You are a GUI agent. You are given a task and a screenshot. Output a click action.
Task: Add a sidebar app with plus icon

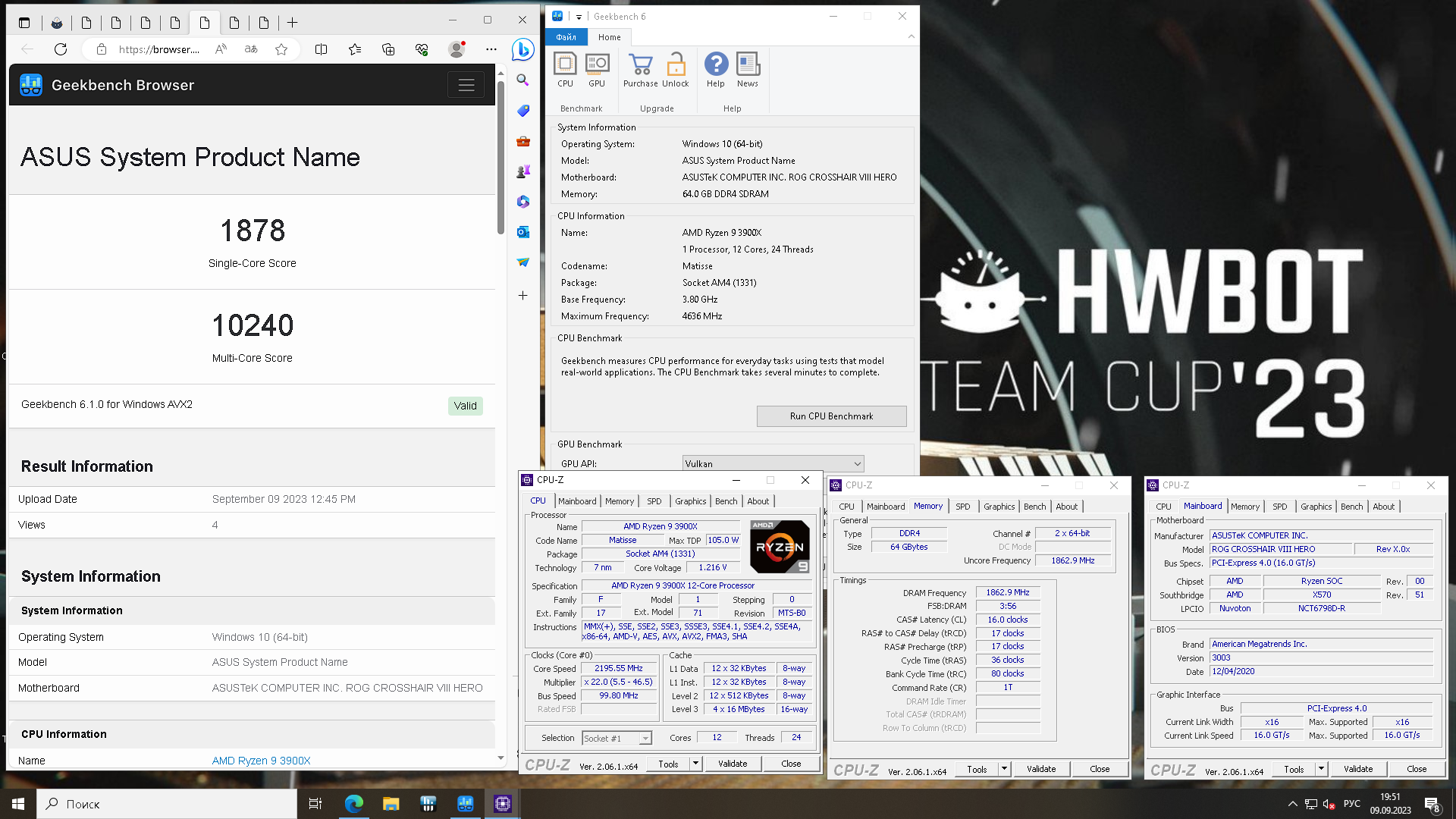522,295
